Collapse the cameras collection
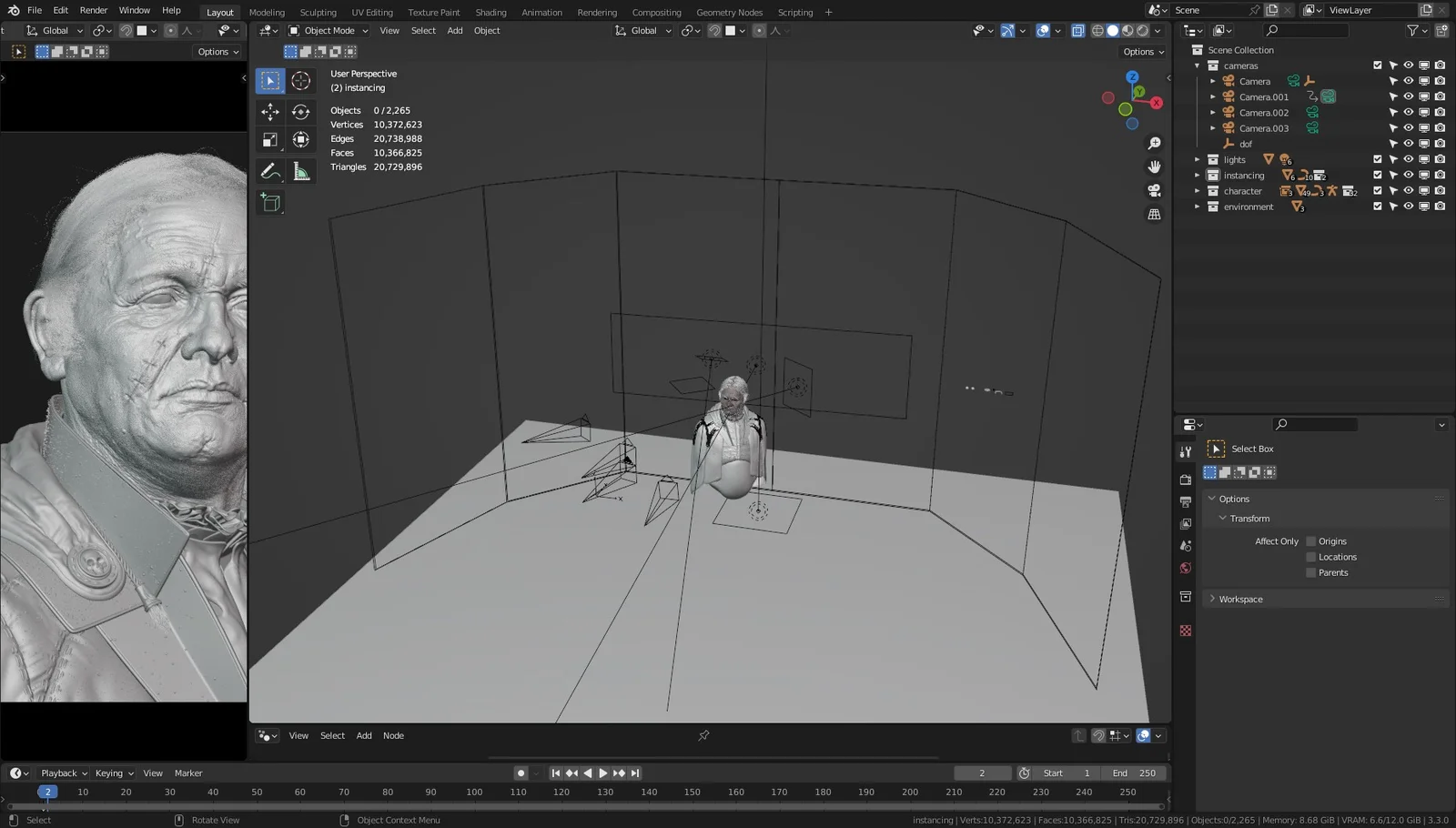The height and width of the screenshot is (828, 1456). [x=1197, y=66]
